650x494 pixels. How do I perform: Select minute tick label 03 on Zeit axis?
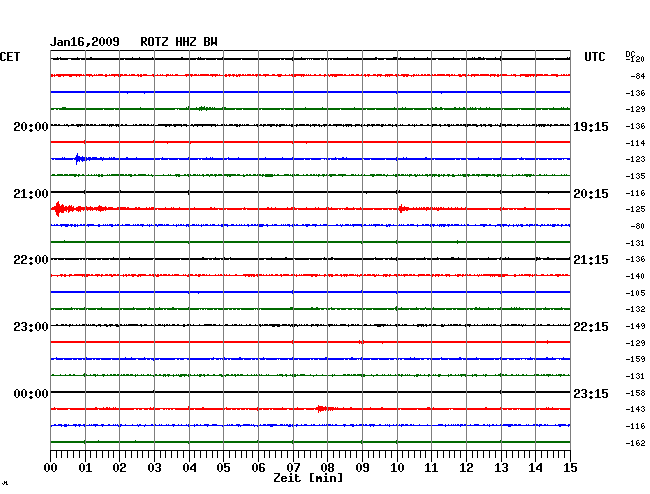pos(154,467)
